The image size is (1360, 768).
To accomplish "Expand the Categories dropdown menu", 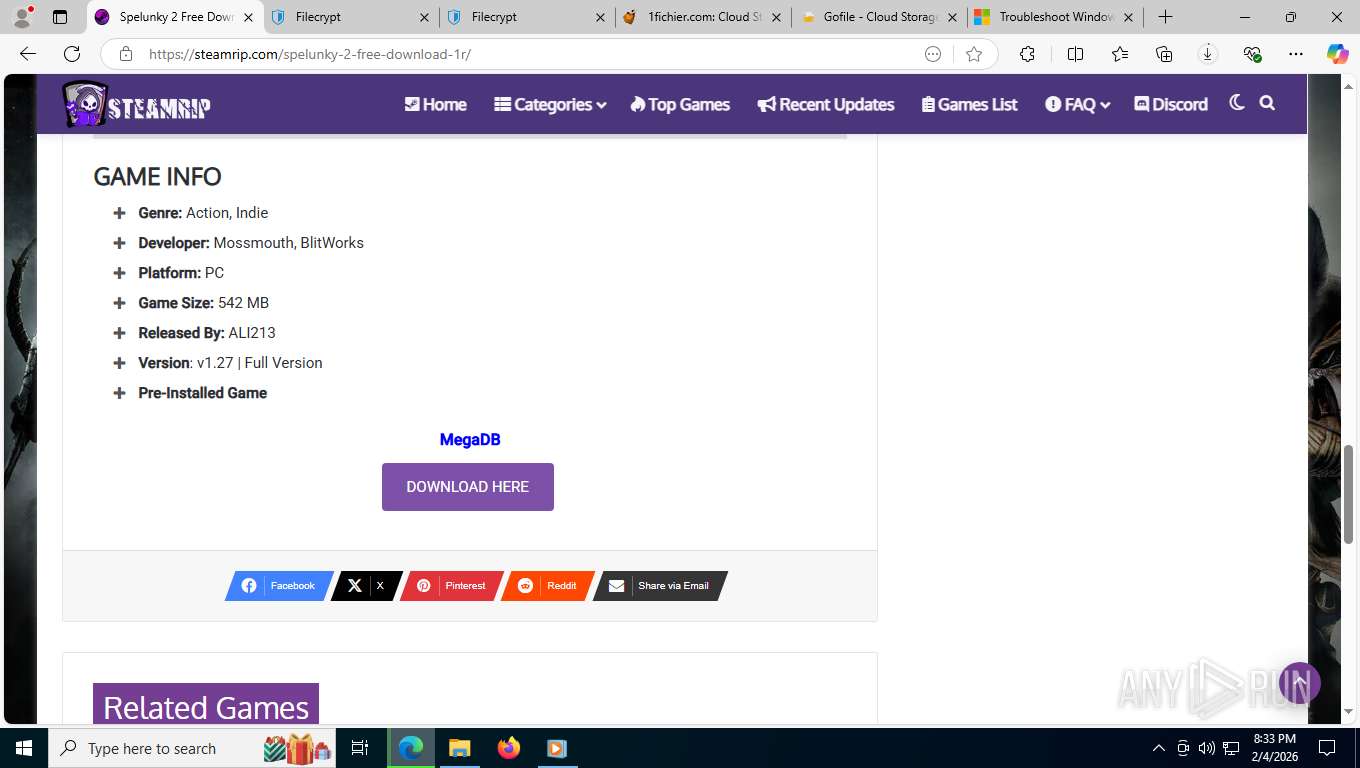I will click(x=550, y=104).
